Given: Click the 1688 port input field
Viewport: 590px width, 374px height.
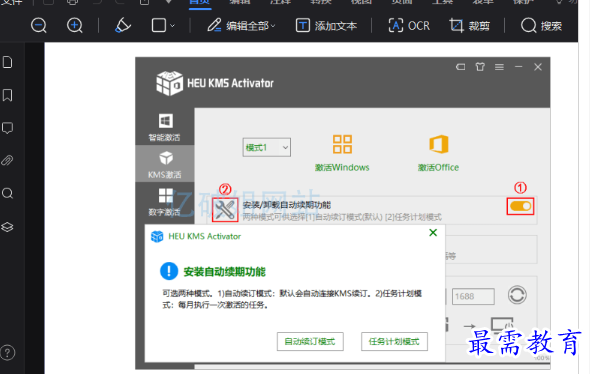Looking at the screenshot, I should pos(473,296).
